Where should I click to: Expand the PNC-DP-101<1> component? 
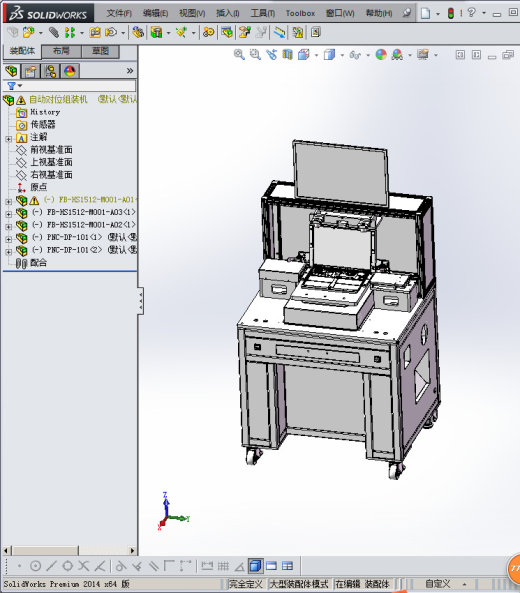(x=8, y=239)
